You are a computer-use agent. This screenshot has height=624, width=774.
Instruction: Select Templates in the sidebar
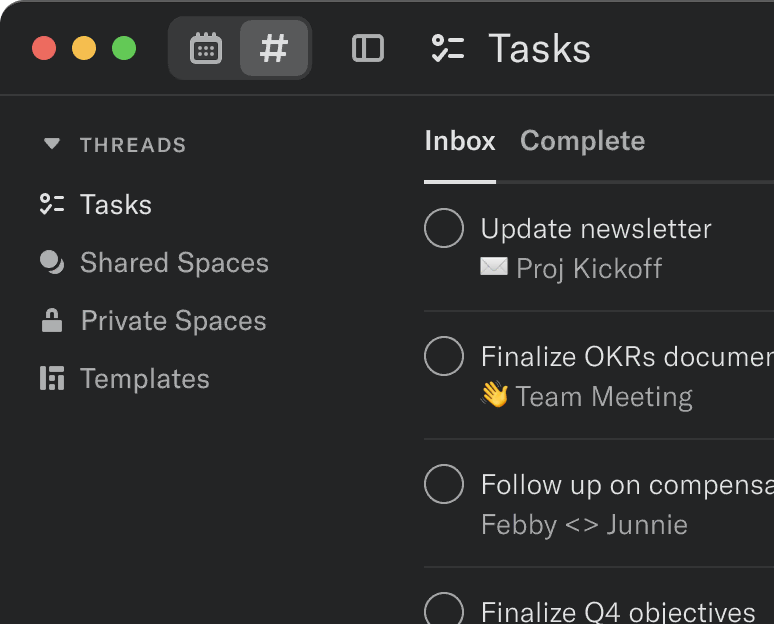click(145, 379)
